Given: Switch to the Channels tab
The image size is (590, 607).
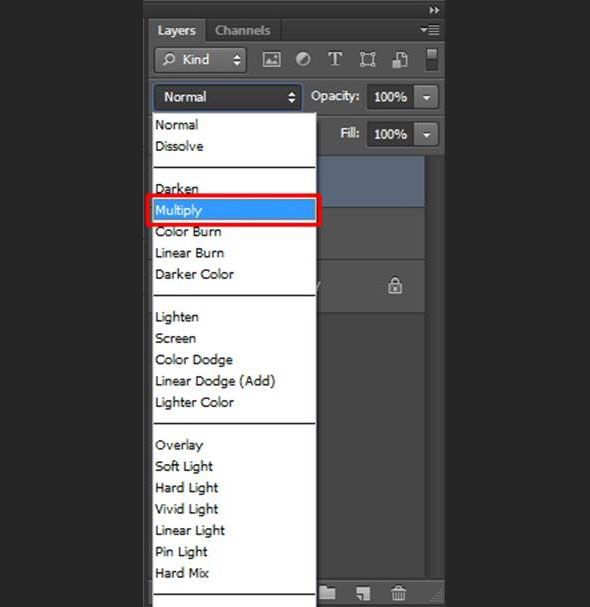Looking at the screenshot, I should click(242, 30).
